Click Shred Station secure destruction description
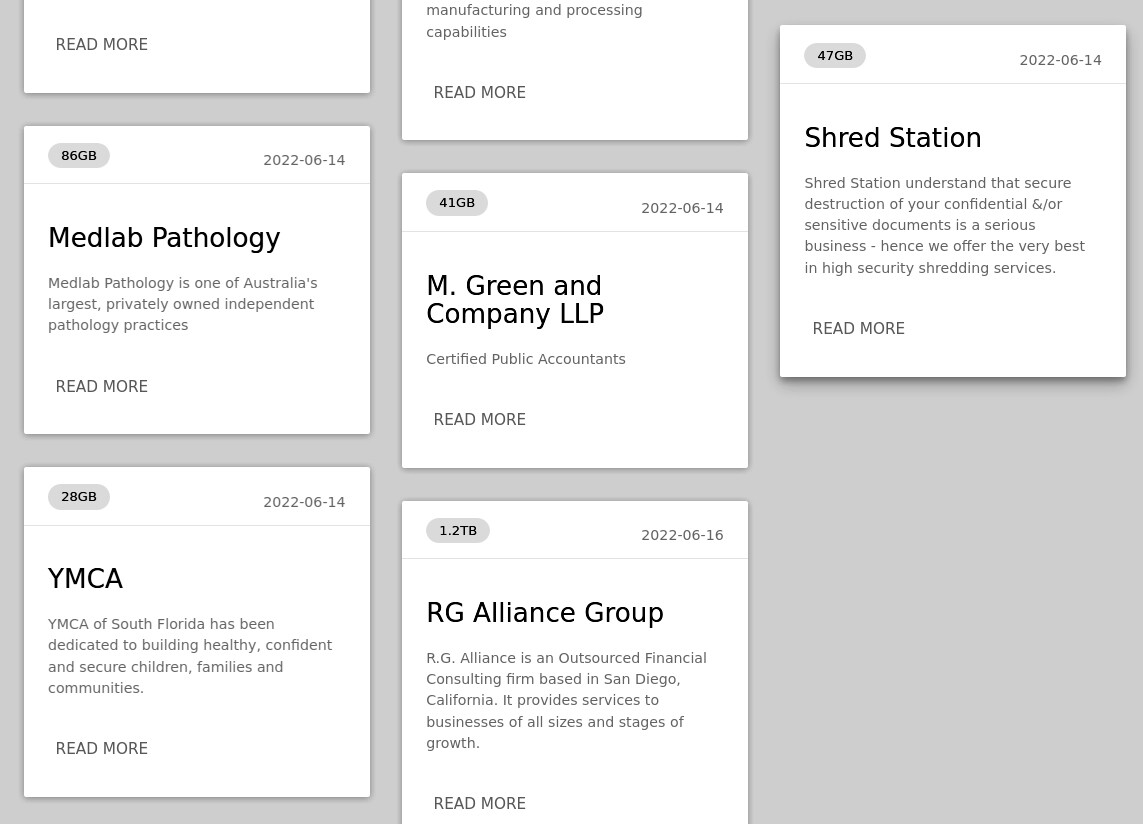Screen dimensions: 1143x824 point(945,225)
